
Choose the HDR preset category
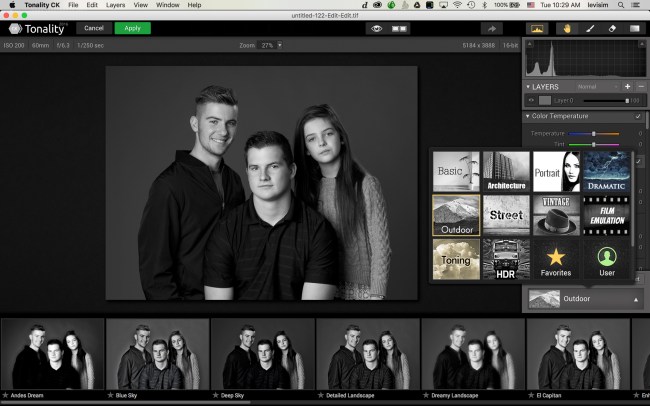[506, 259]
